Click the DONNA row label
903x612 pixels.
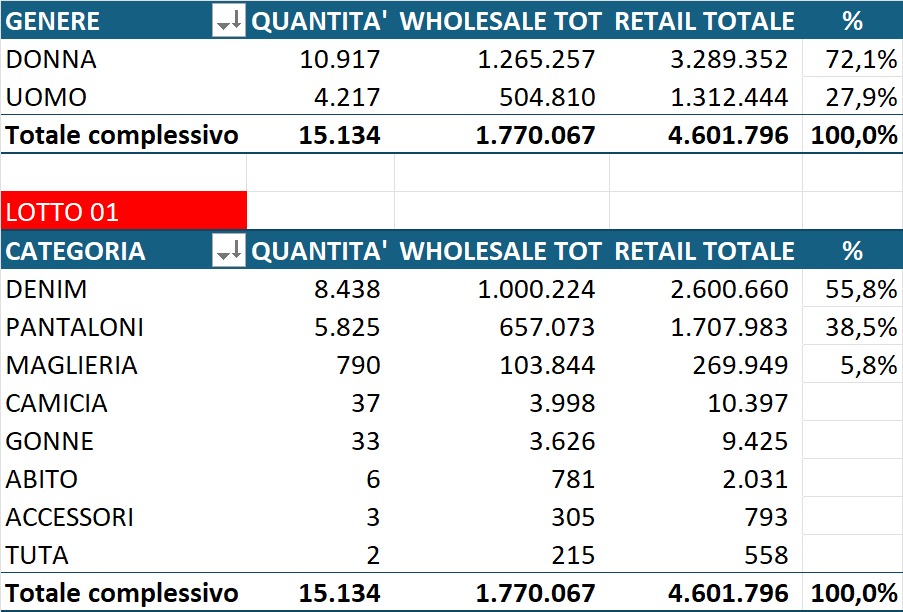[x=52, y=60]
